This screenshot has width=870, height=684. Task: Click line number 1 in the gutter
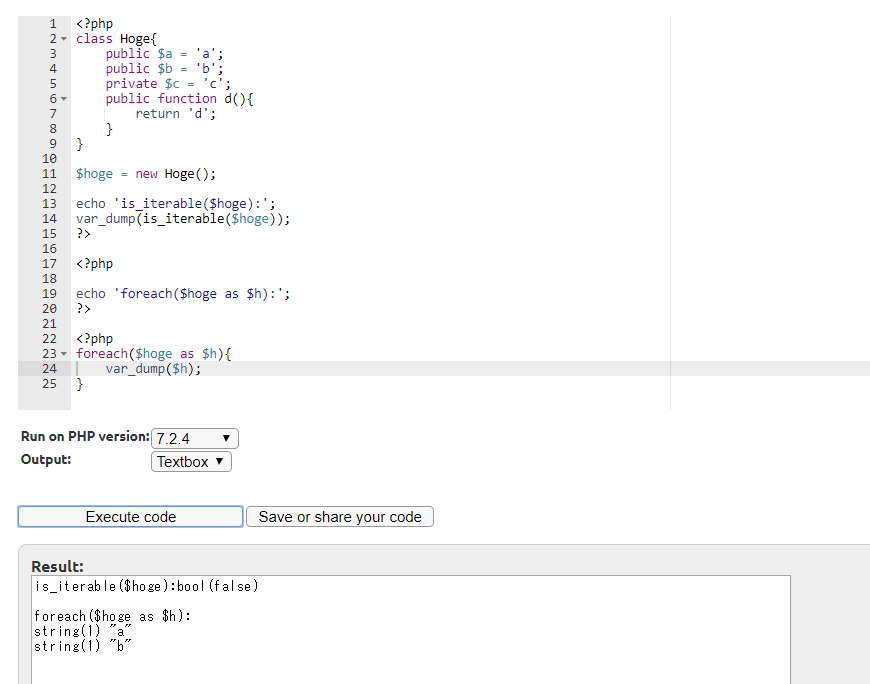tap(52, 23)
